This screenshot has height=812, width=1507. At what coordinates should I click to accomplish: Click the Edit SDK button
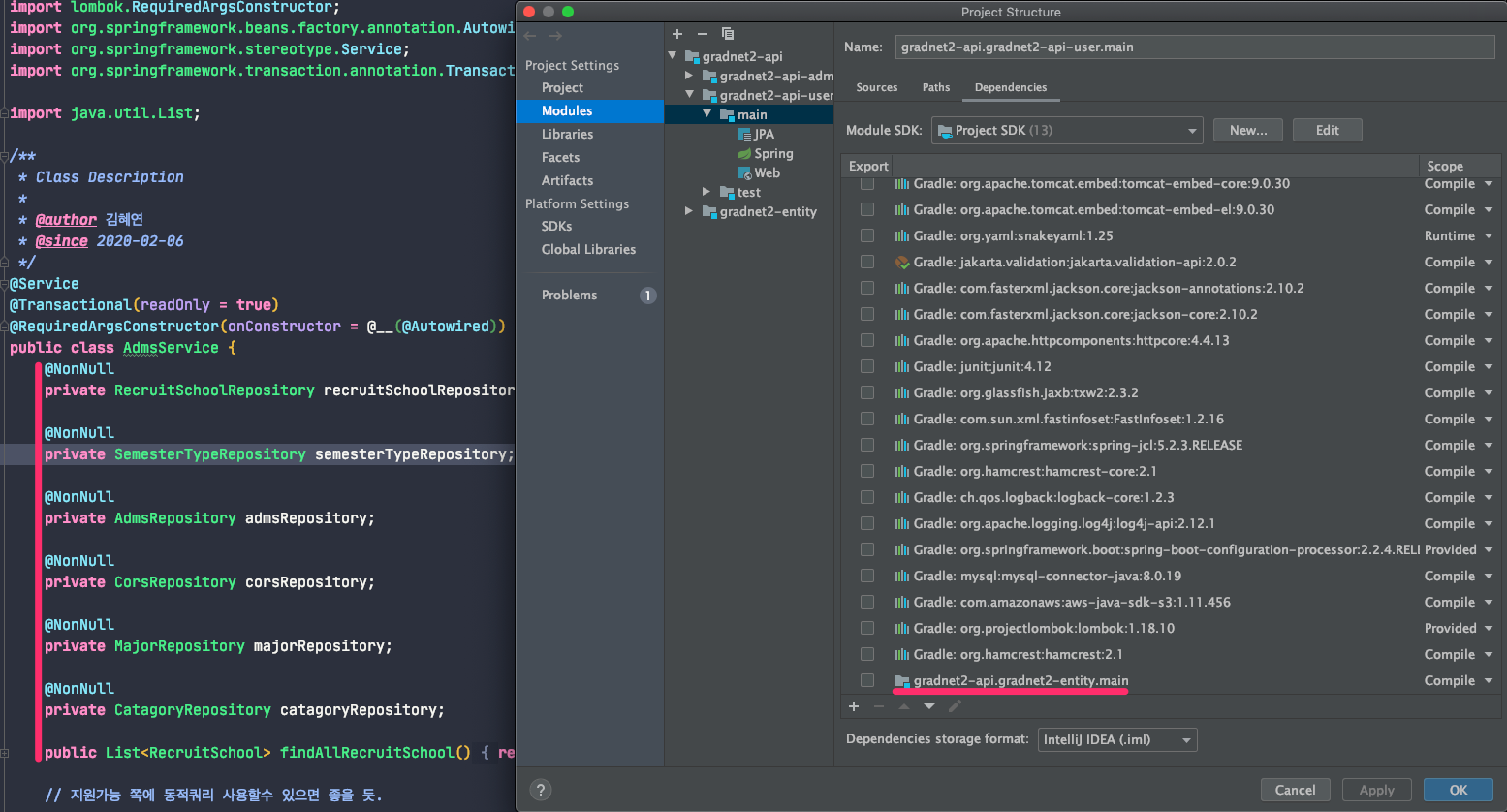1328,130
